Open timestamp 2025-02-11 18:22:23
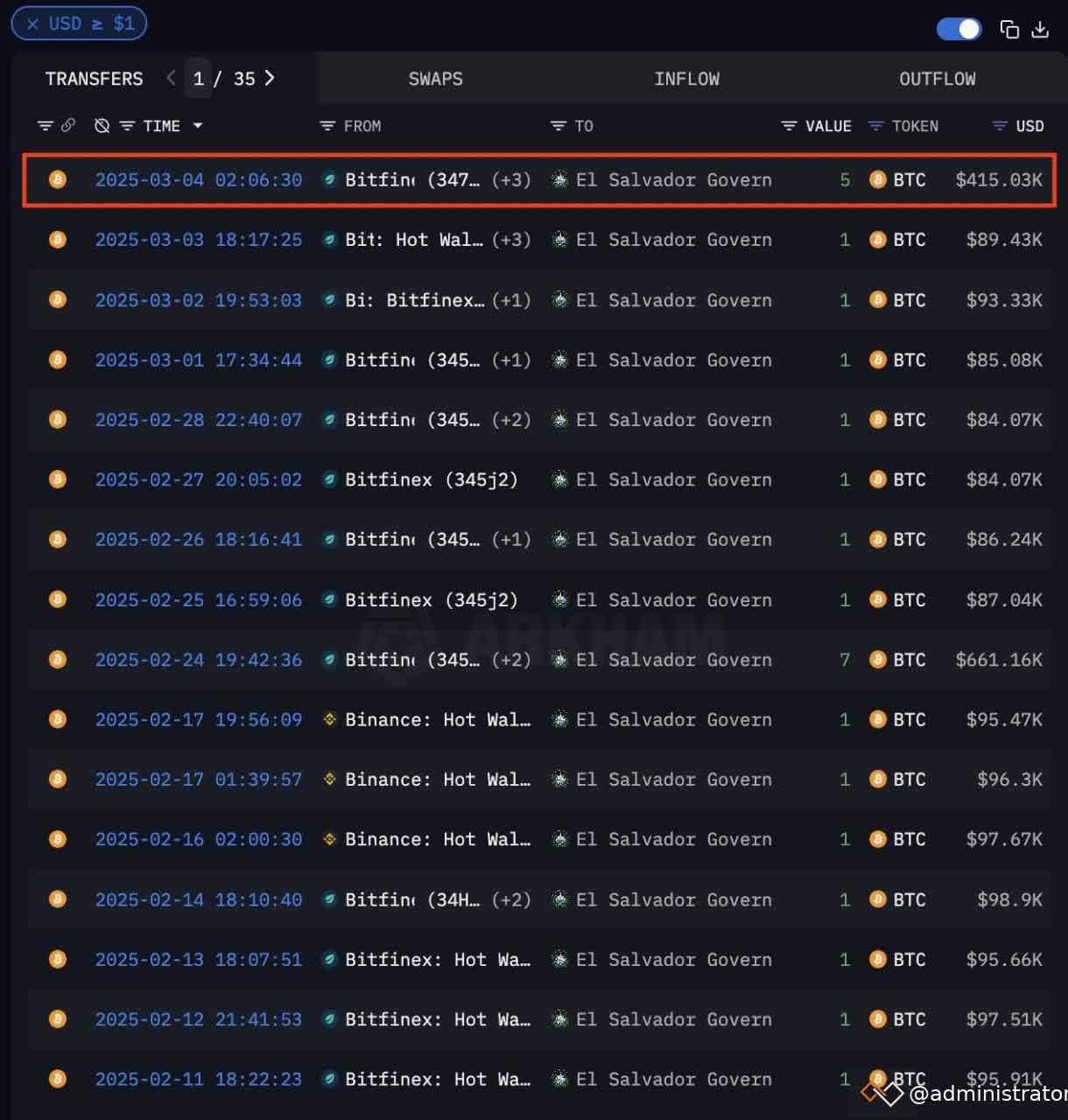Screen dimensions: 1068x1120 (199, 1080)
